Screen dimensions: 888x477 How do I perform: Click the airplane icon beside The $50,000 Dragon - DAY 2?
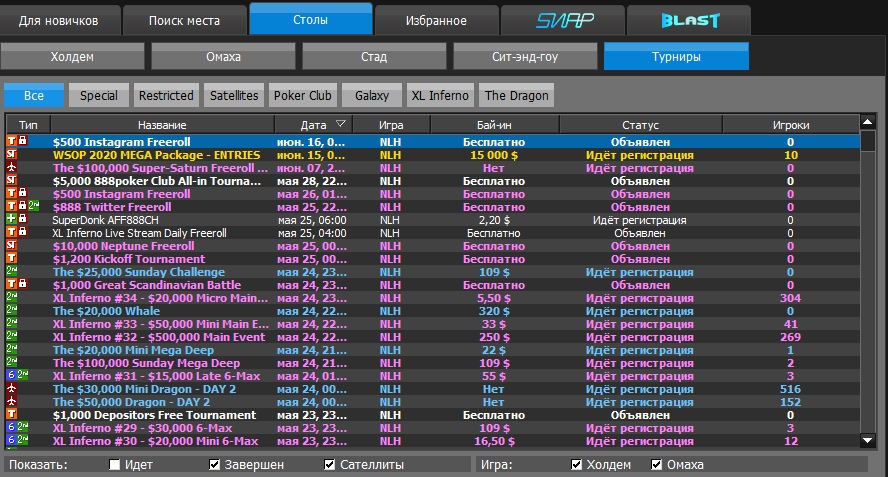11,402
